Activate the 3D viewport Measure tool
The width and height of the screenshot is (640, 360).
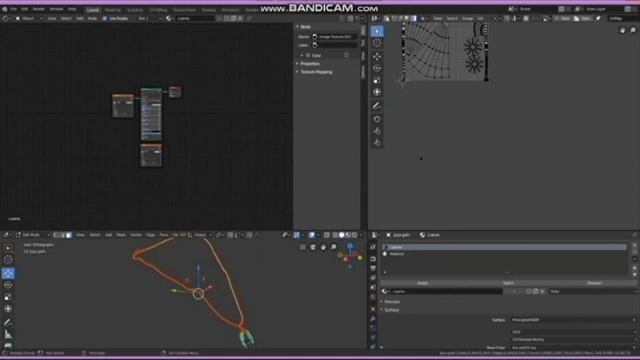point(8,334)
